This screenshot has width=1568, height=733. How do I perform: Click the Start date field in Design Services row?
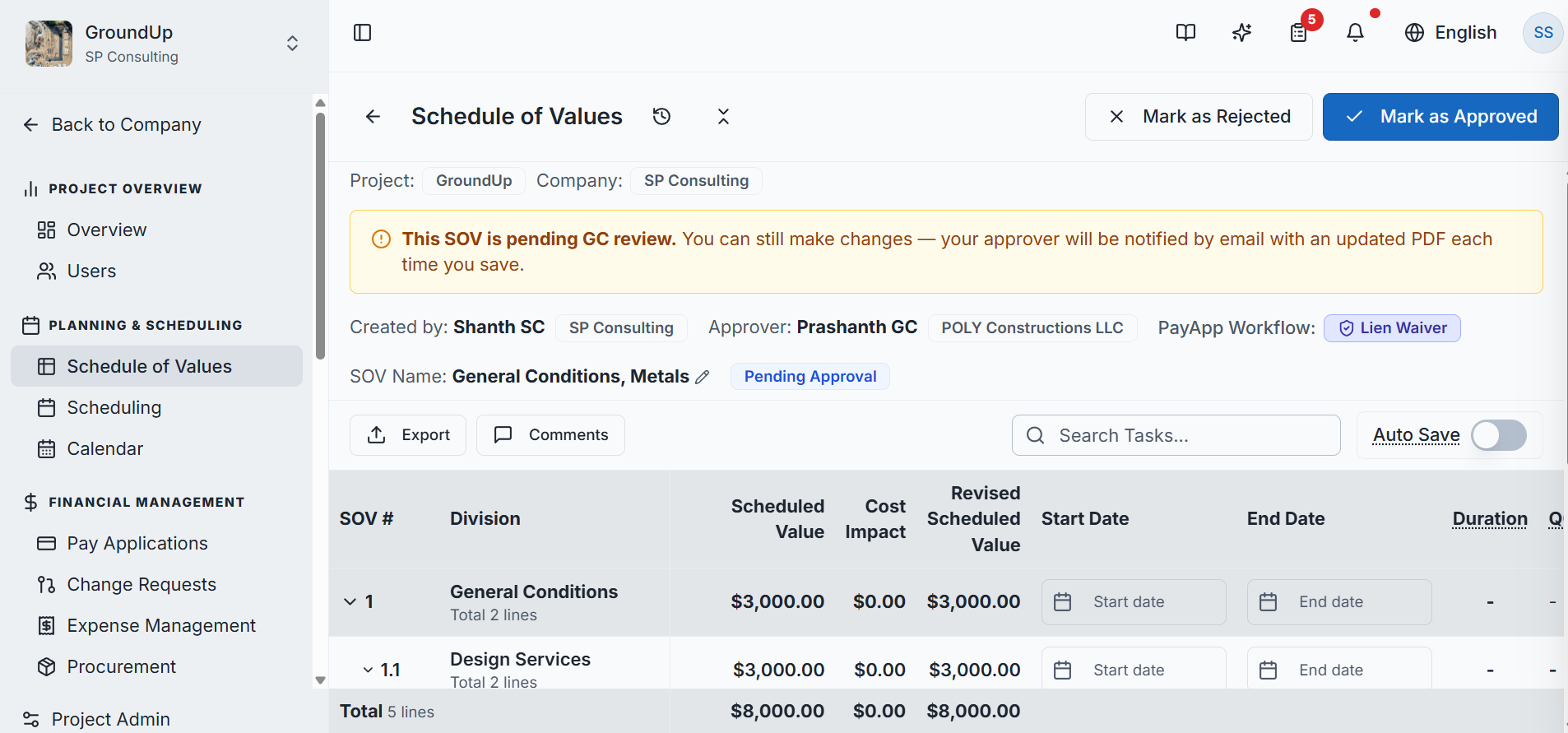pyautogui.click(x=1134, y=669)
